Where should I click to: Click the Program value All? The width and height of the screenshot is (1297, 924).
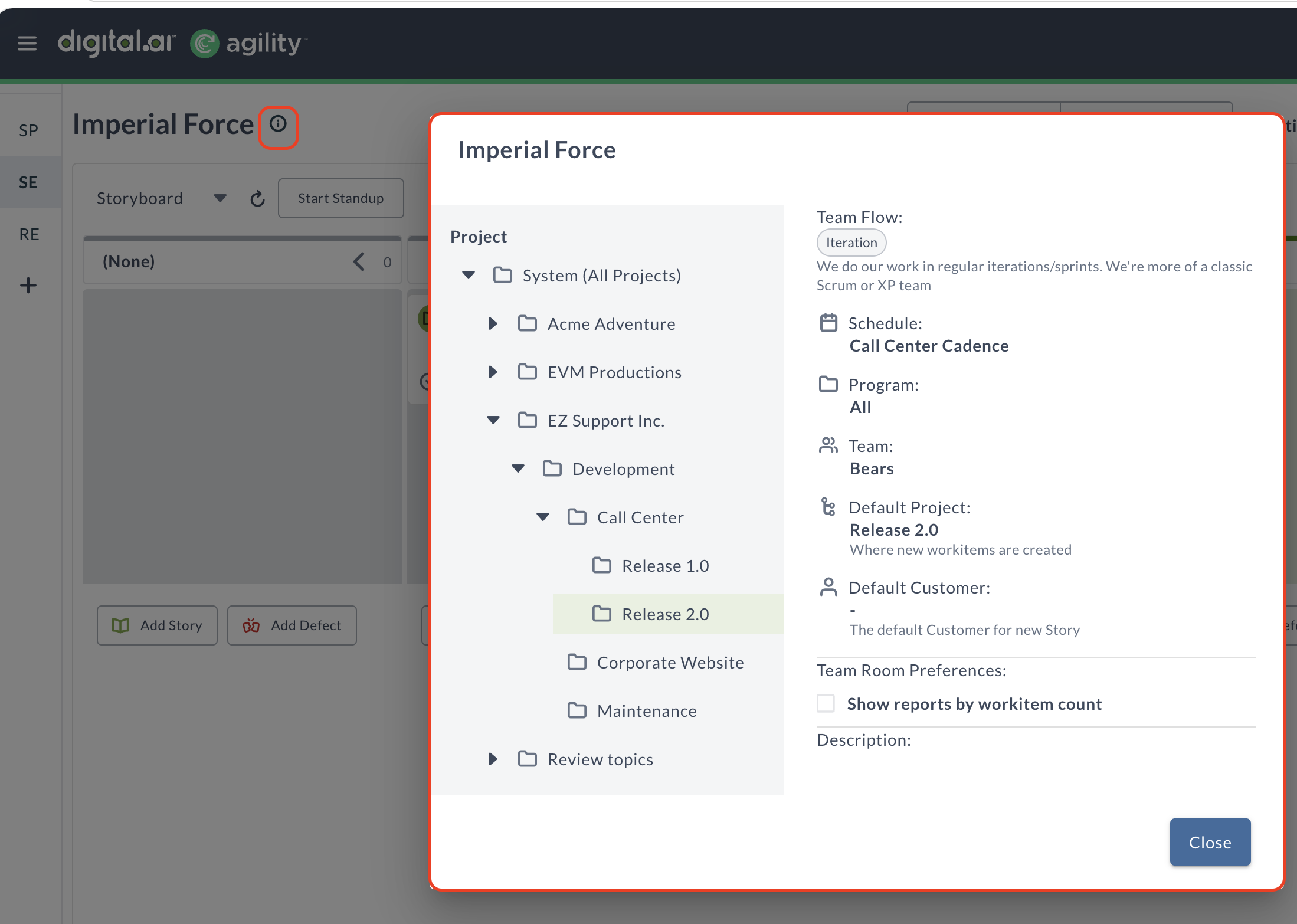[860, 407]
